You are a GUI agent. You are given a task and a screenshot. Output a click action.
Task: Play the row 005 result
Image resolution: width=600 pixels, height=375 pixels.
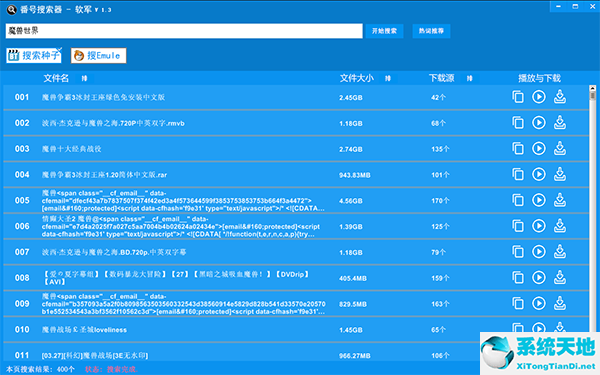click(x=539, y=200)
